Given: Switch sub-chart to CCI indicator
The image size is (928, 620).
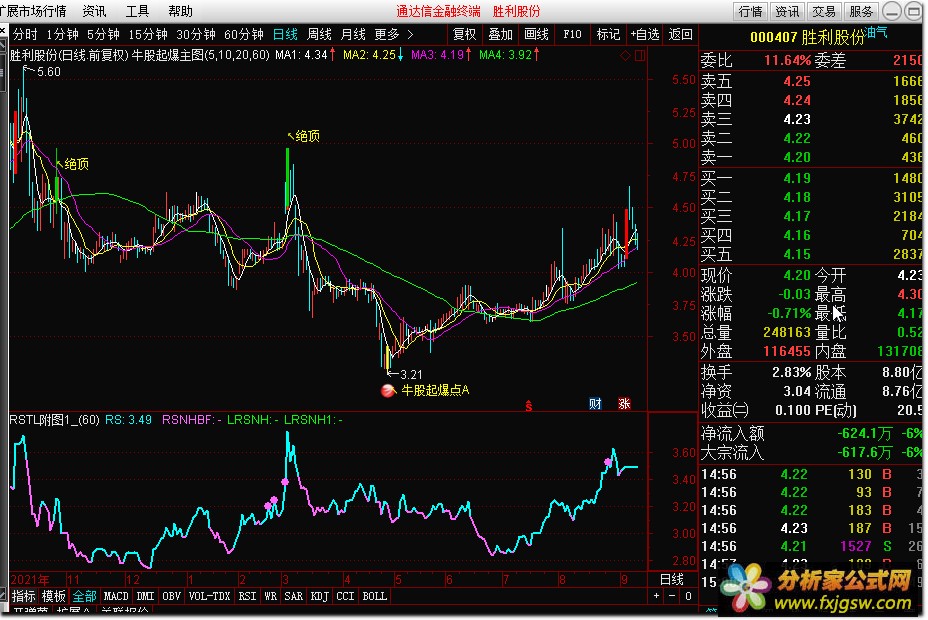Looking at the screenshot, I should 346,596.
